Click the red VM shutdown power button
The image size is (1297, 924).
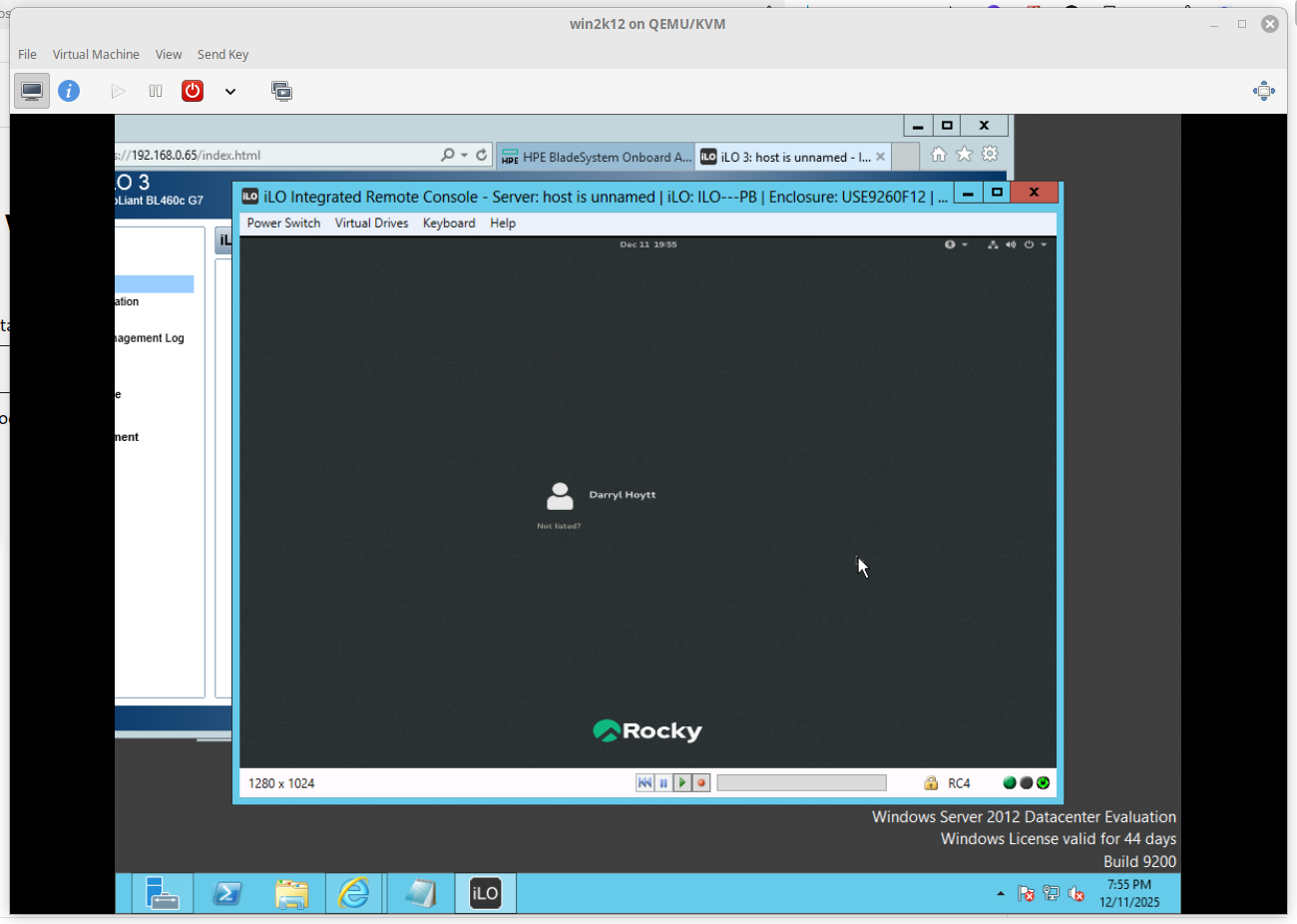193,91
